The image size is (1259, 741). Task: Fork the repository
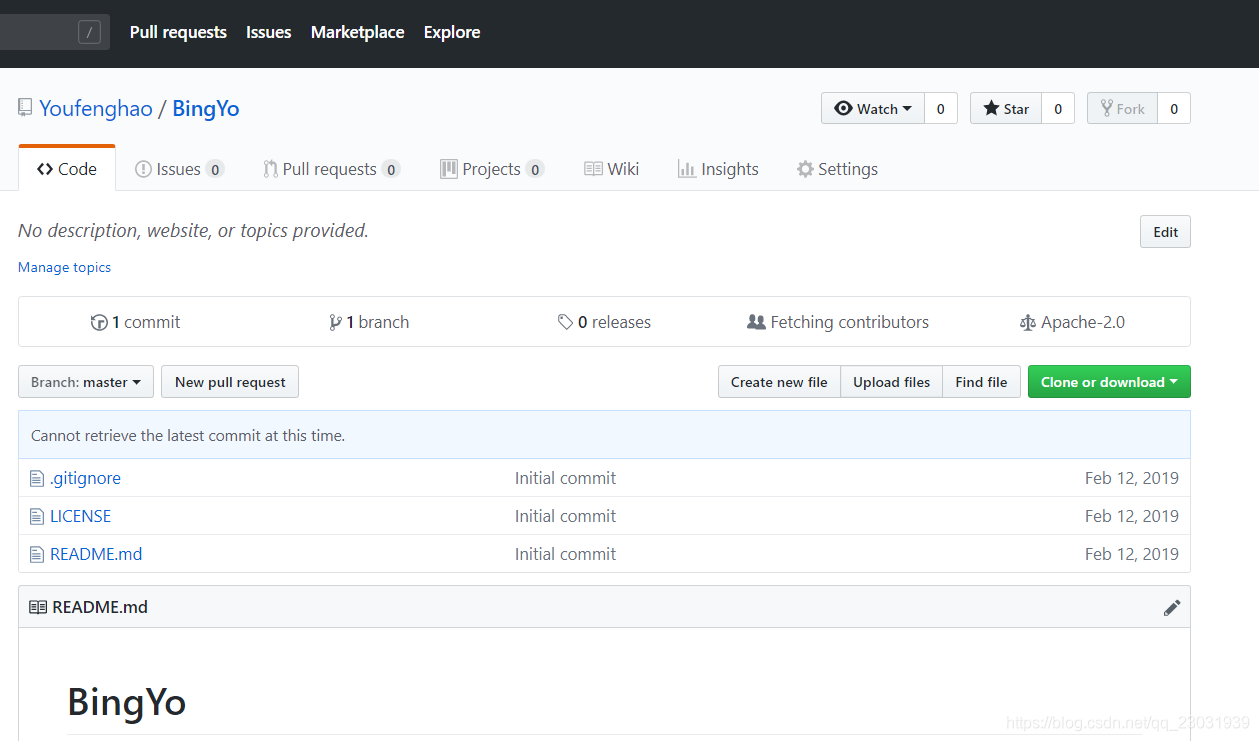[1123, 108]
